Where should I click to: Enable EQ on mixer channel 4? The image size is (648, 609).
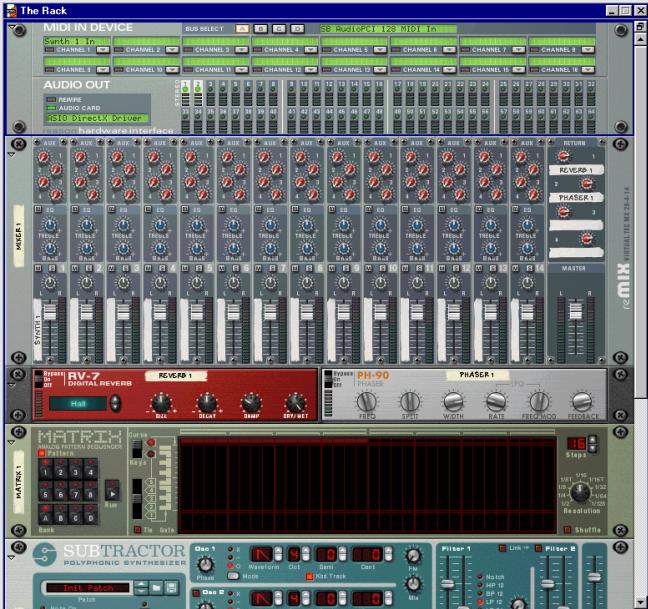tap(148, 209)
